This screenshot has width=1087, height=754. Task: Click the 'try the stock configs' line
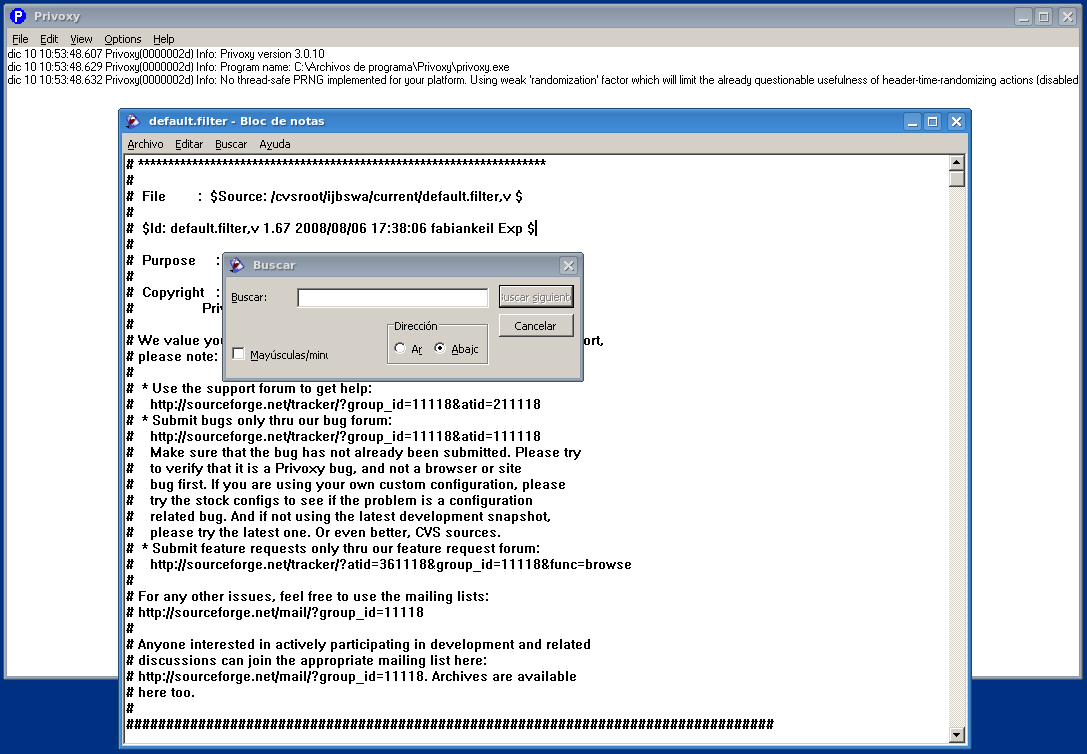click(x=329, y=500)
